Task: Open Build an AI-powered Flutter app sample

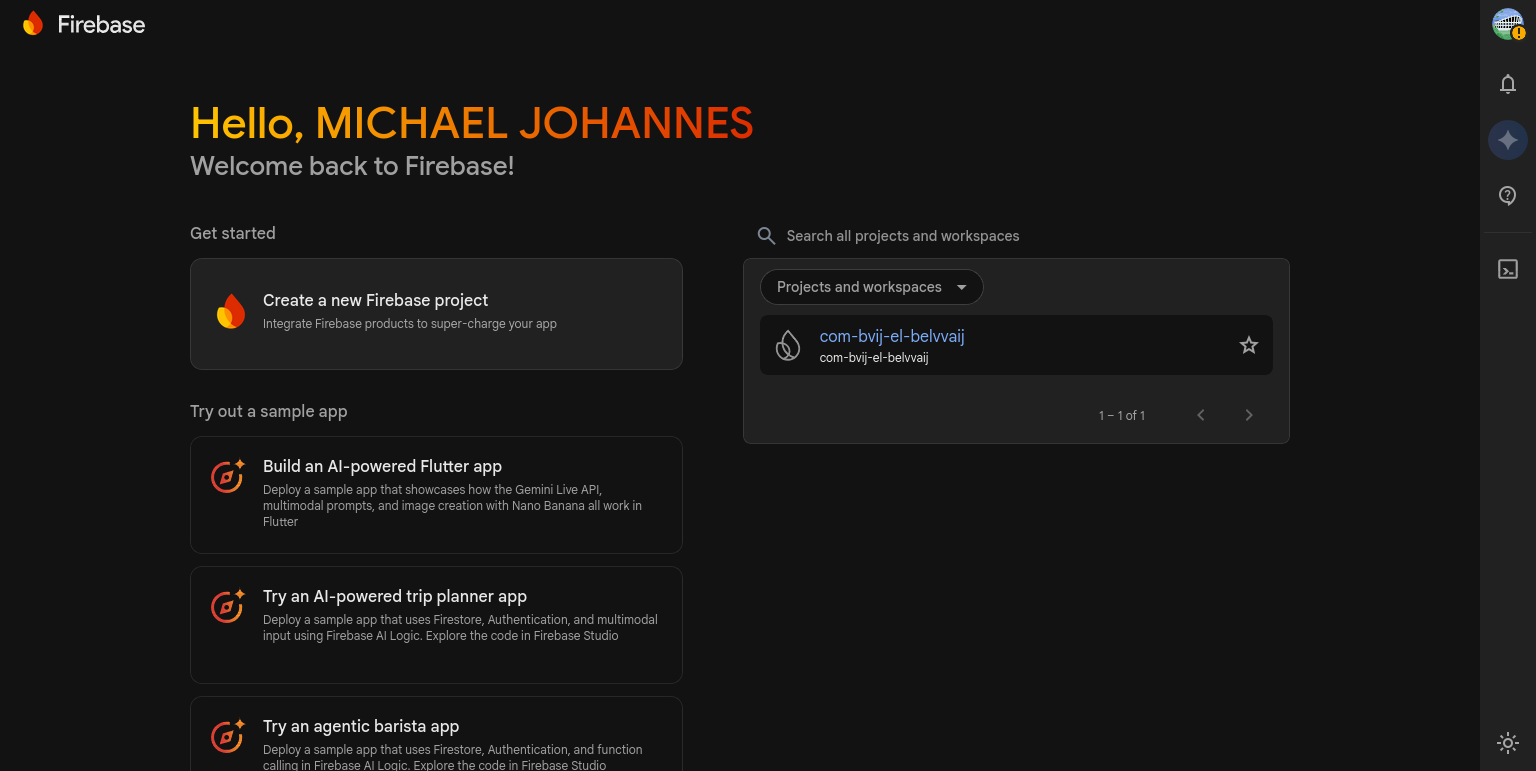Action: click(436, 494)
